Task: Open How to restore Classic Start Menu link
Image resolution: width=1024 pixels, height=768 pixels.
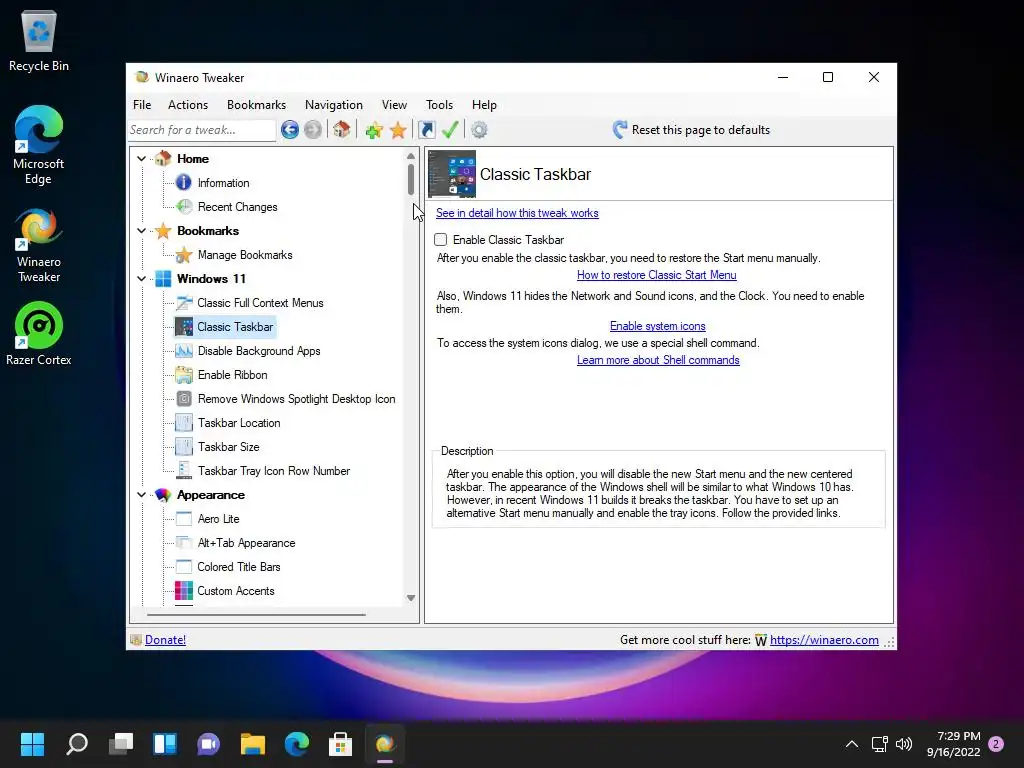Action: click(656, 275)
